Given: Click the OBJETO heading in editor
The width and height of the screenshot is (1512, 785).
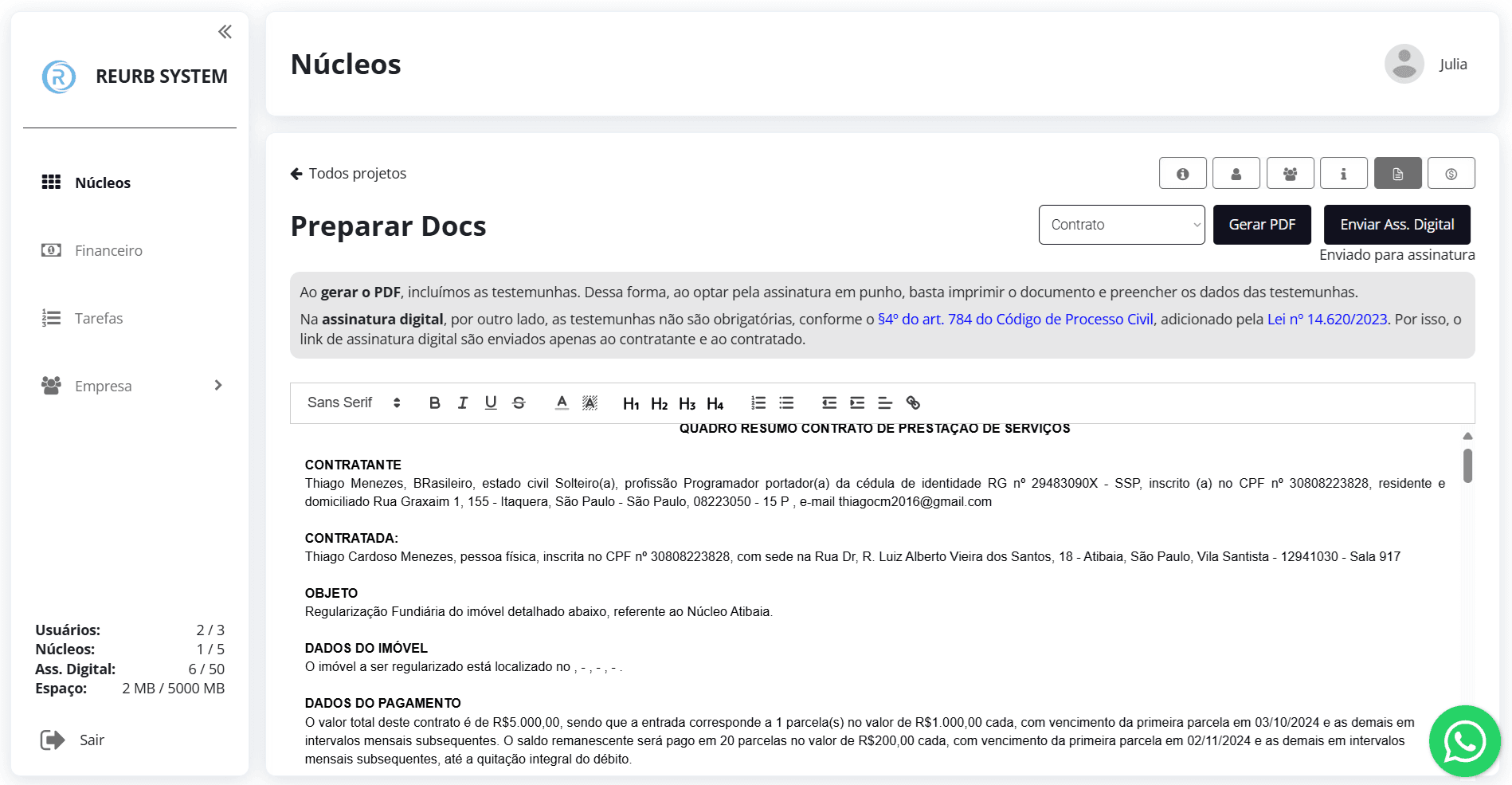Looking at the screenshot, I should point(331,593).
